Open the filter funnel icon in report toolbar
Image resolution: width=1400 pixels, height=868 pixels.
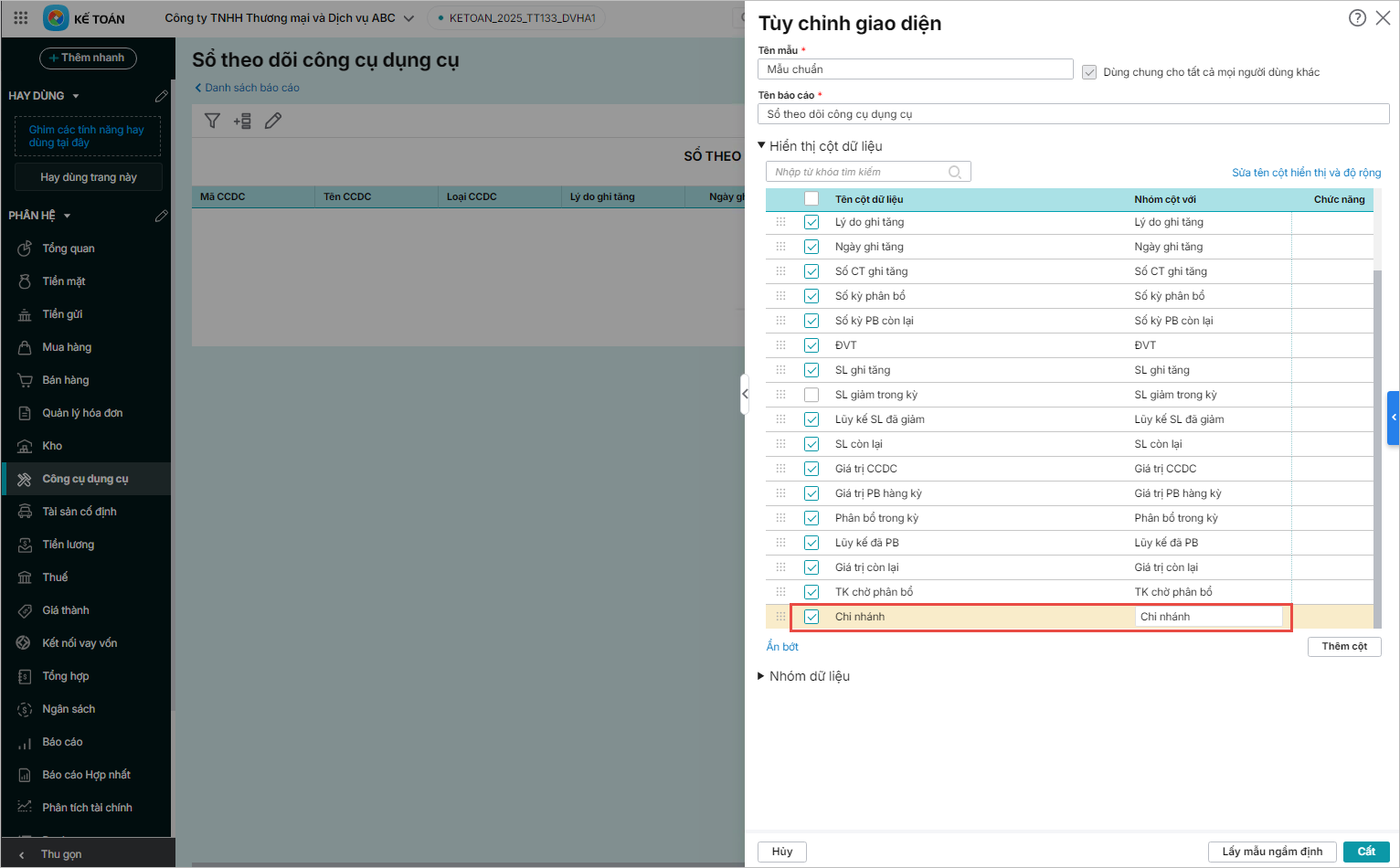212,121
